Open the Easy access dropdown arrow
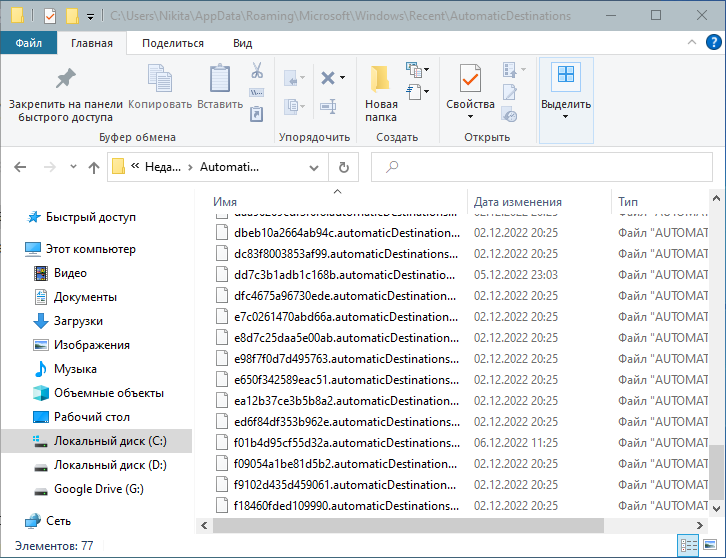Image resolution: width=726 pixels, height=558 pixels. [426, 92]
